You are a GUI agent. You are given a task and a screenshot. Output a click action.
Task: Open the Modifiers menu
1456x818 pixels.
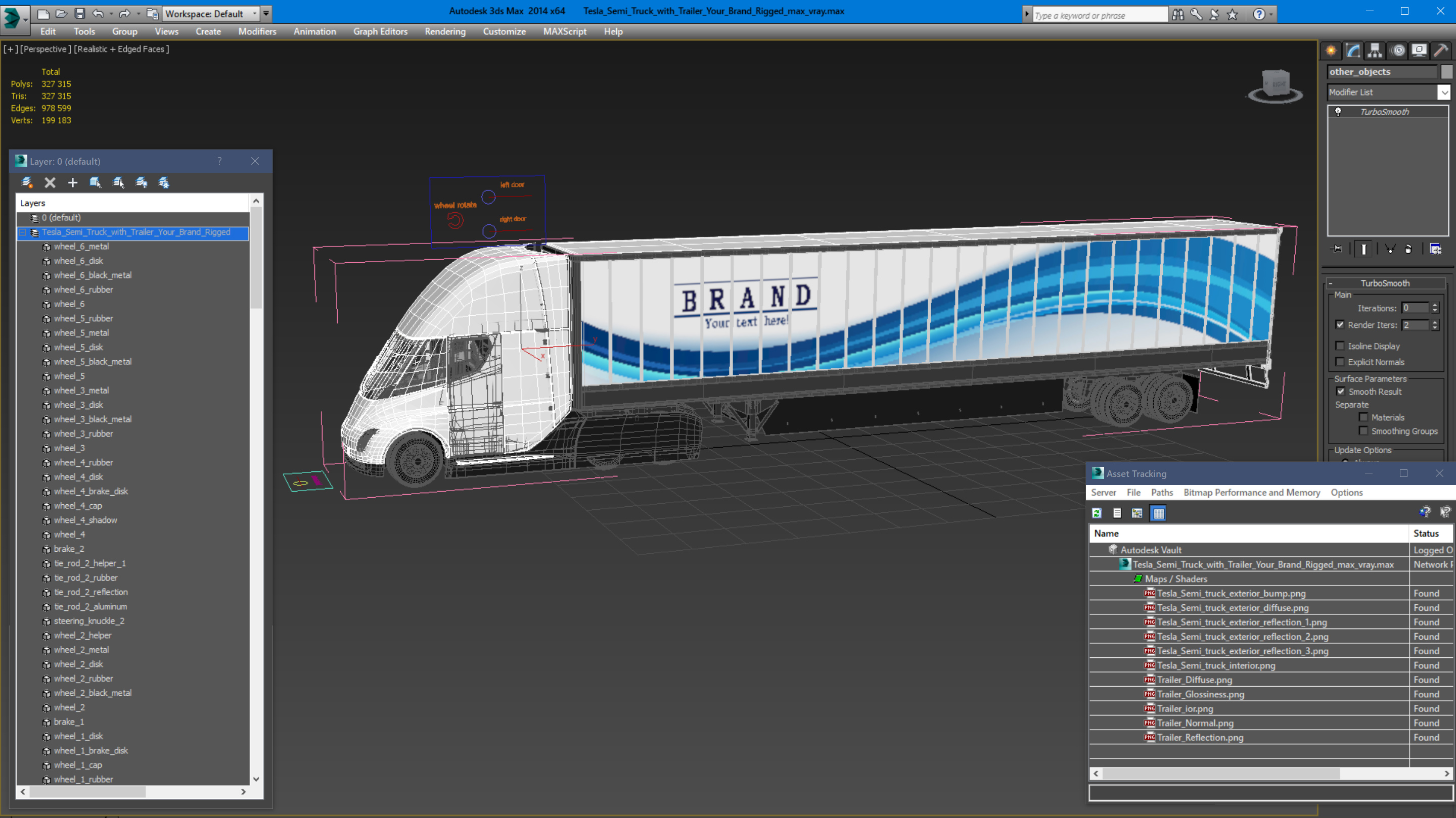click(257, 32)
